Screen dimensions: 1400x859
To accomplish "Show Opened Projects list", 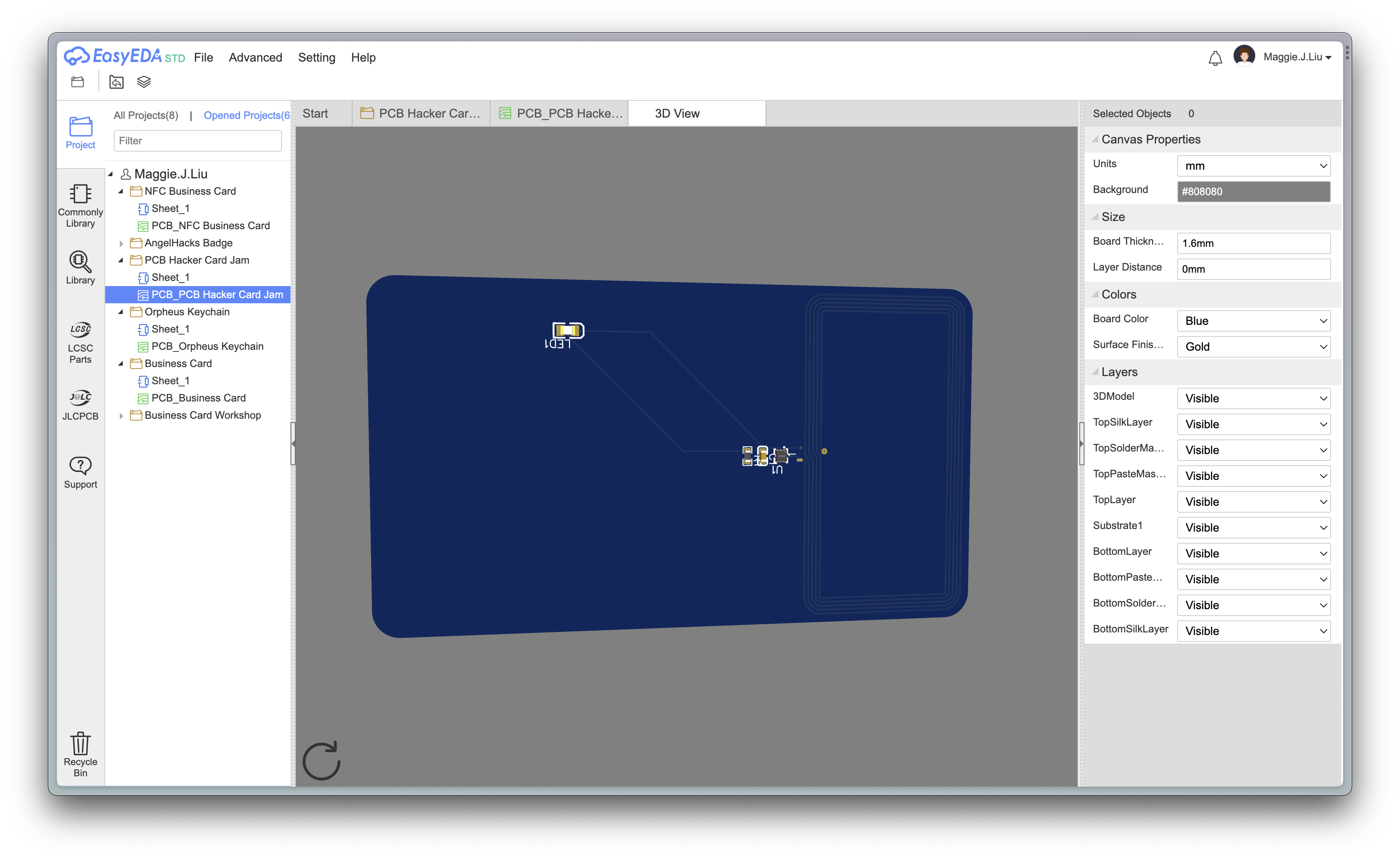I will click(247, 115).
